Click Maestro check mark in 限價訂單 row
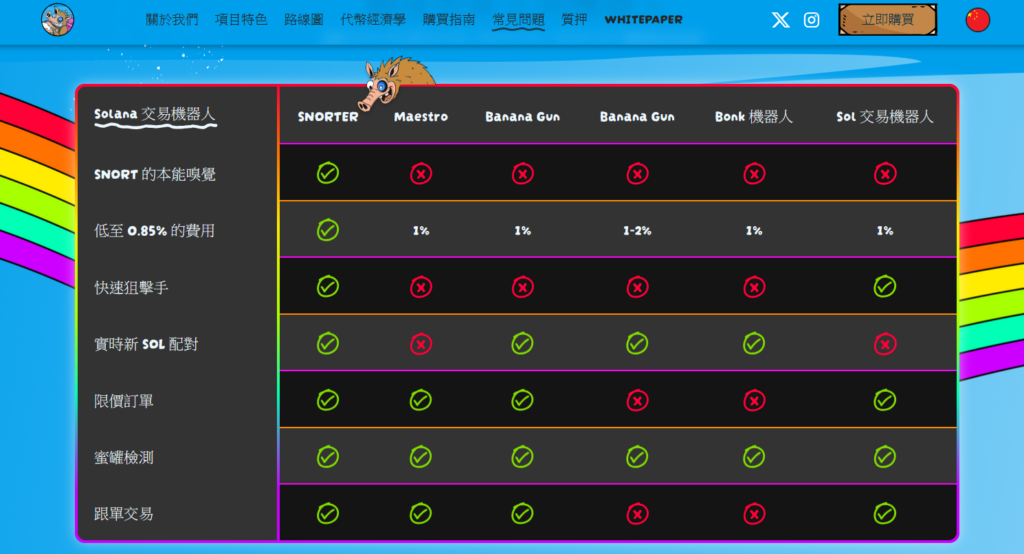Image resolution: width=1024 pixels, height=554 pixels. pos(421,400)
